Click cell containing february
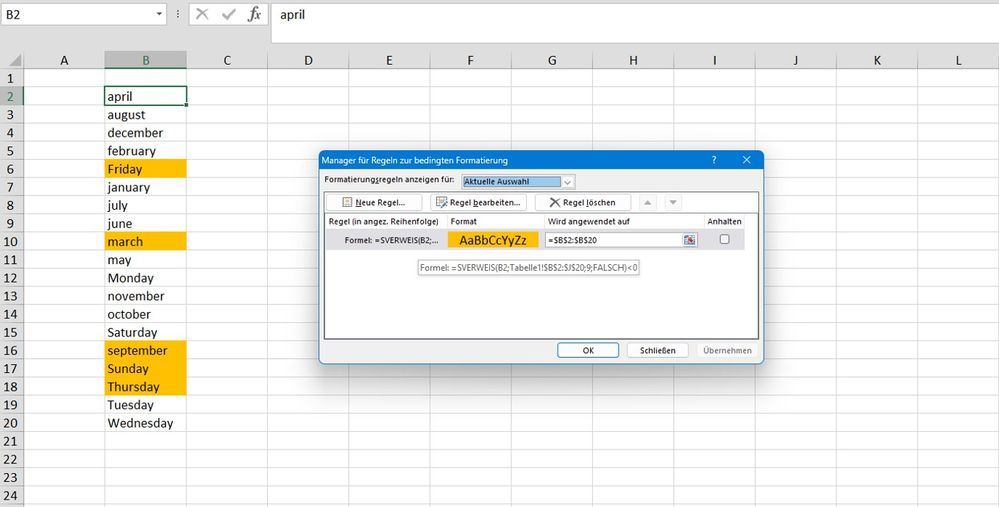This screenshot has height=507, width=999. [146, 151]
